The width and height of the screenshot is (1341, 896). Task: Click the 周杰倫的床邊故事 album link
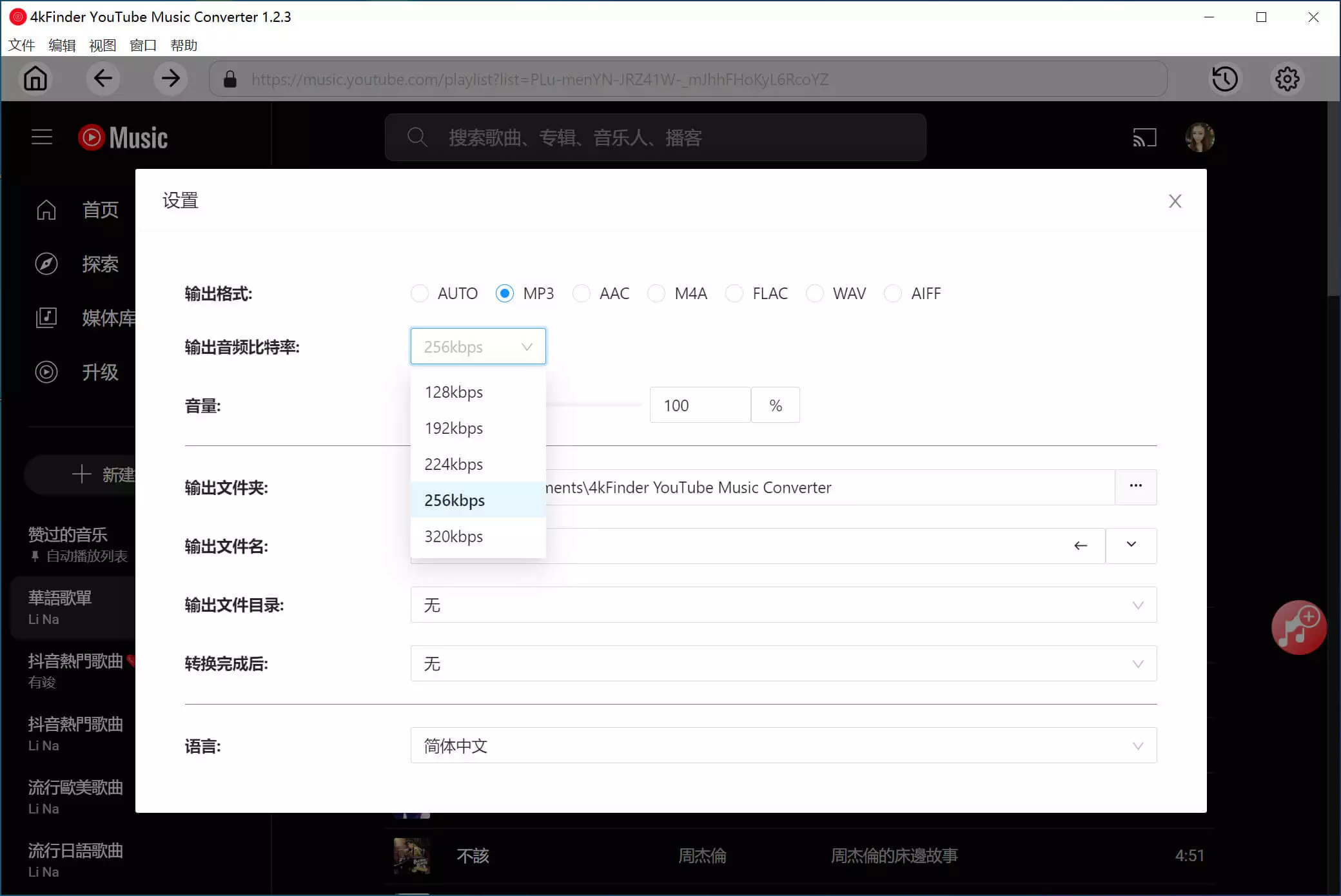pos(894,855)
